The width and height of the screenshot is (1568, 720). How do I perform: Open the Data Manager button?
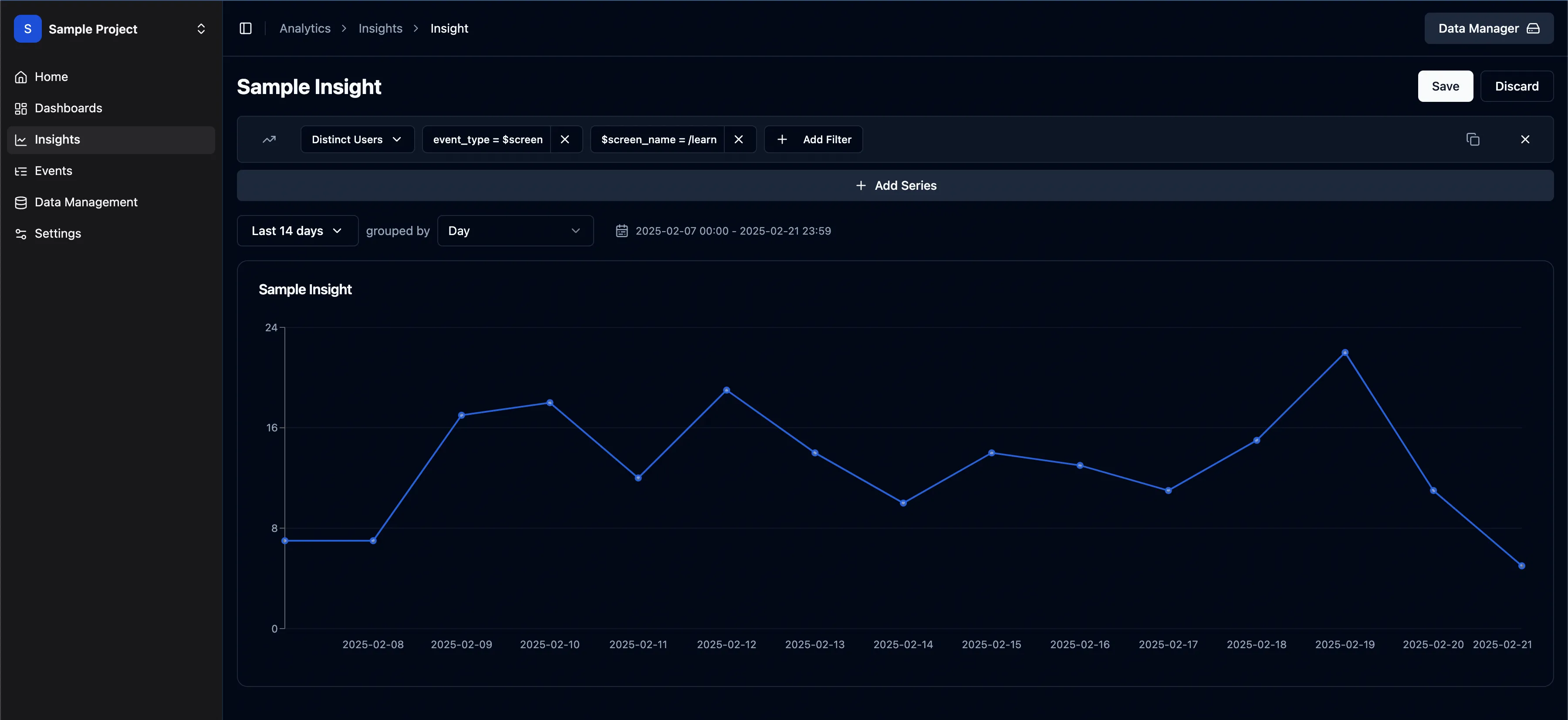coord(1489,29)
